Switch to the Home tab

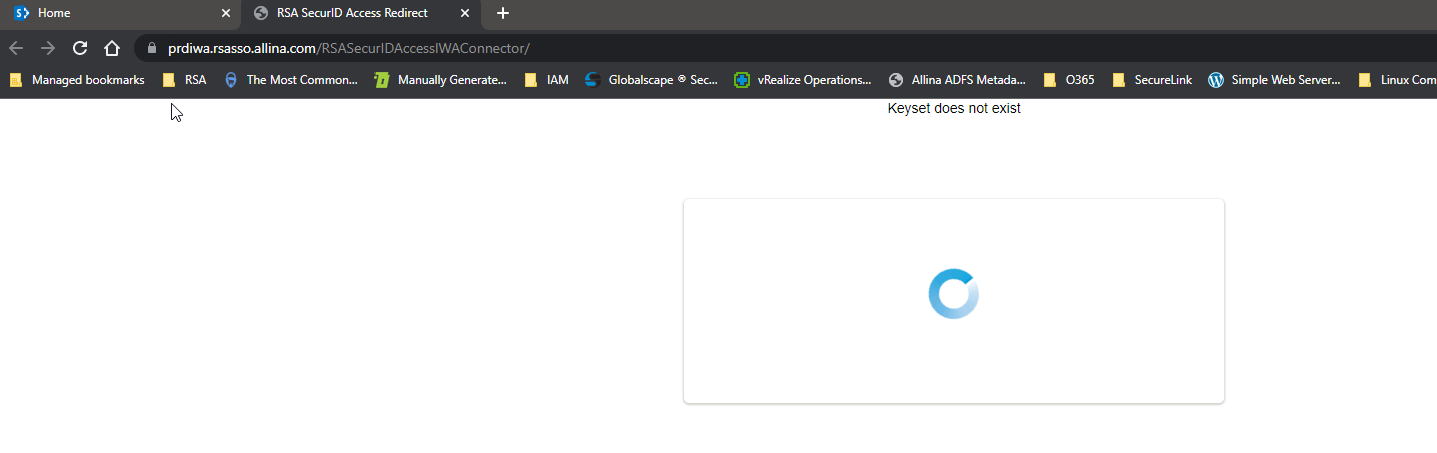point(110,13)
